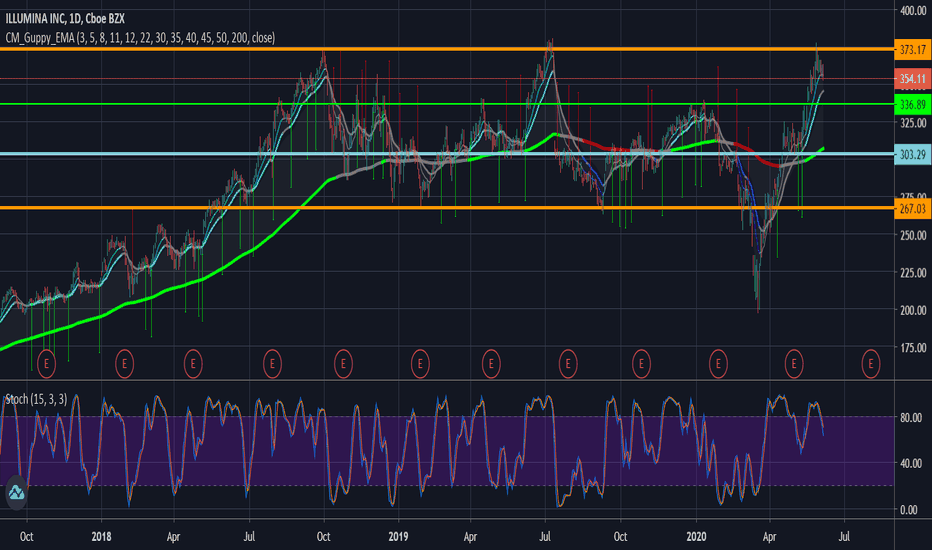Select the green horizontal line at 336.89
Screen dimensions: 932x550
(x=447, y=104)
